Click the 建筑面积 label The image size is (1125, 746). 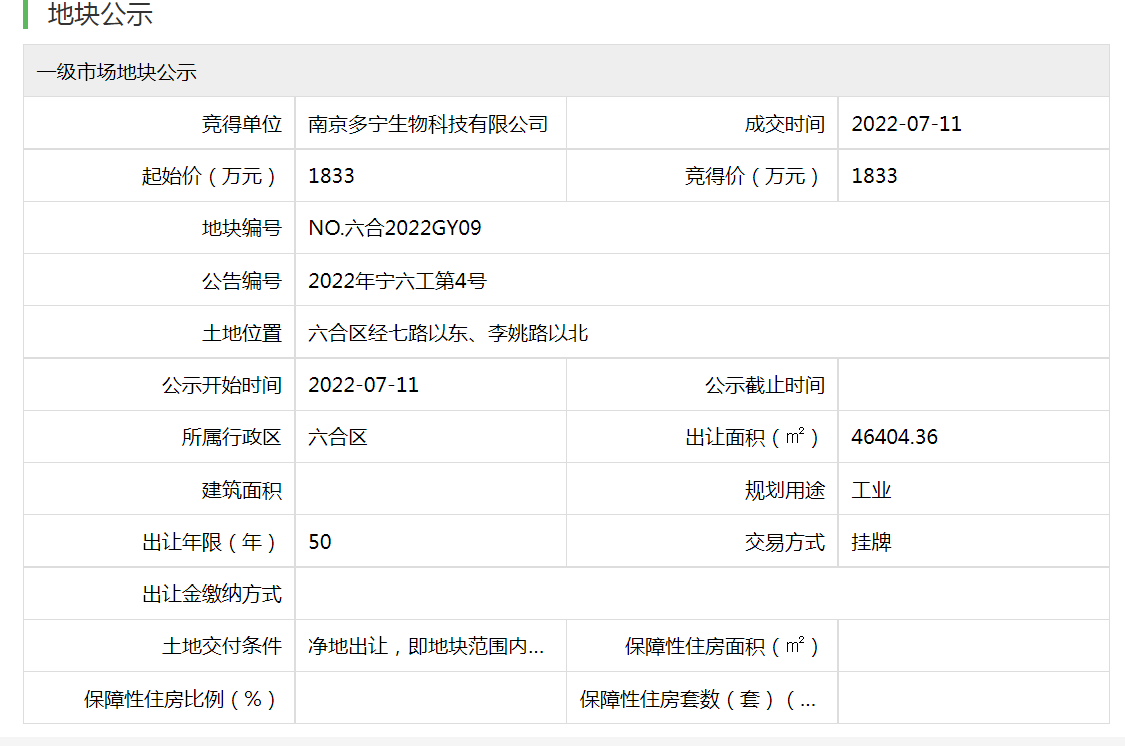241,490
